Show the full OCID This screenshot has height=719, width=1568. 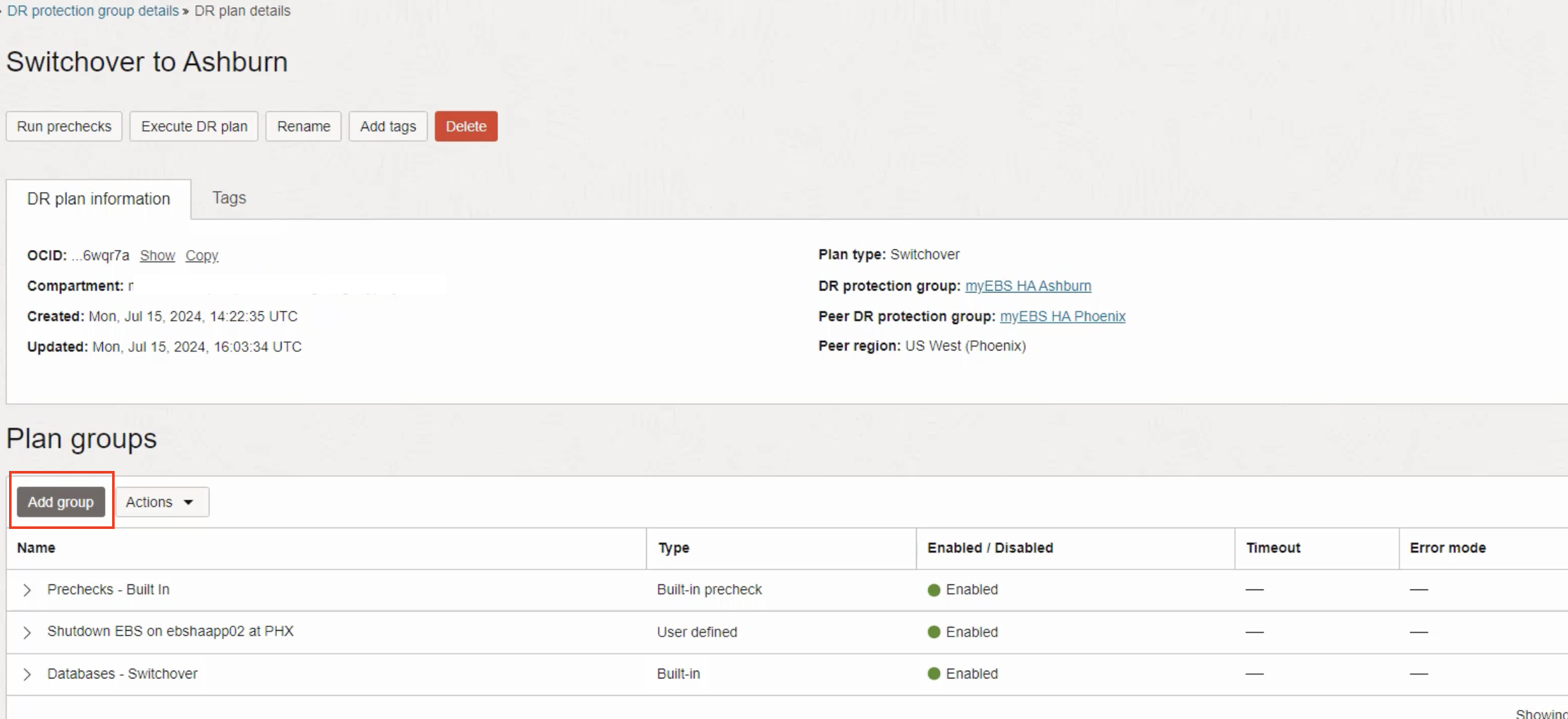click(157, 255)
